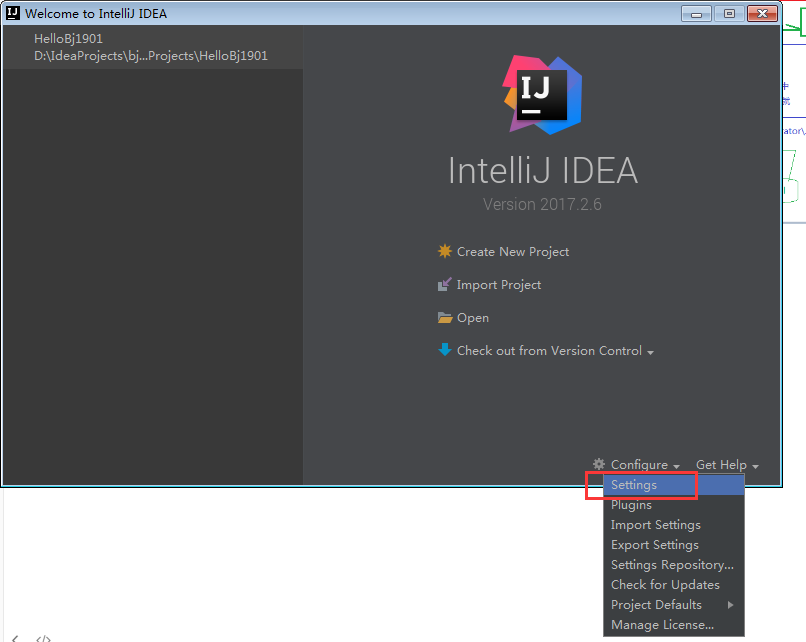
Task: Click the code brackets icon at bottom left
Action: 44,638
